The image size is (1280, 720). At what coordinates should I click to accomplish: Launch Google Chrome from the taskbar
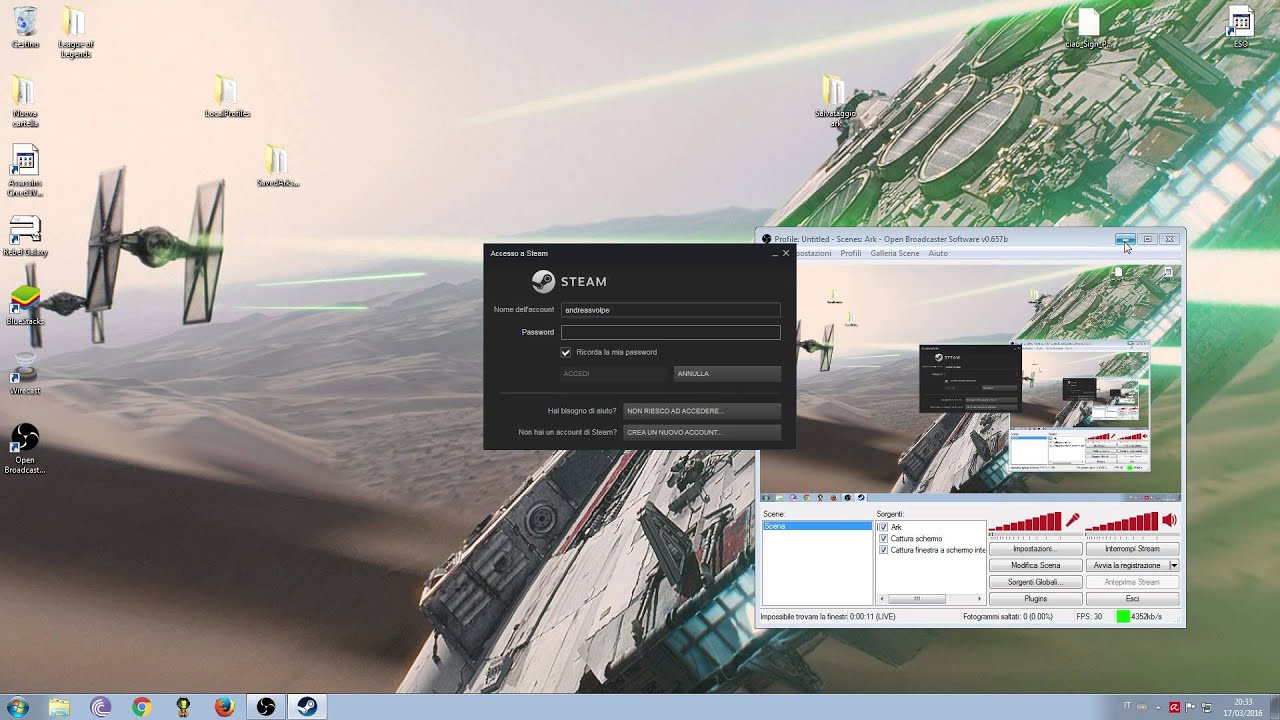click(x=141, y=707)
